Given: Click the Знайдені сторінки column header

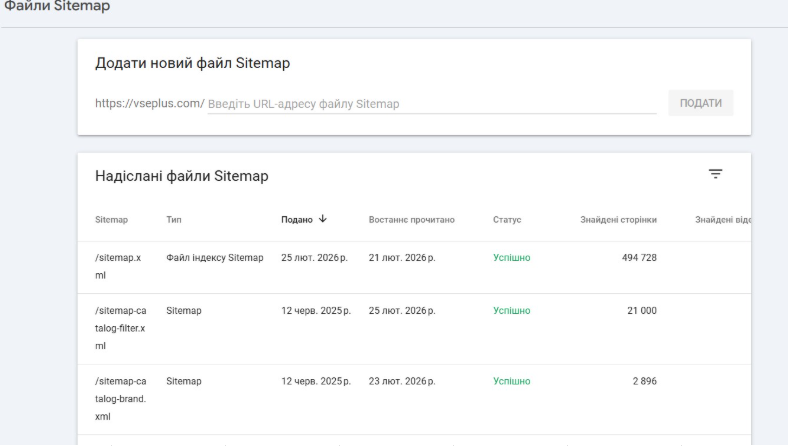Looking at the screenshot, I should [x=618, y=220].
